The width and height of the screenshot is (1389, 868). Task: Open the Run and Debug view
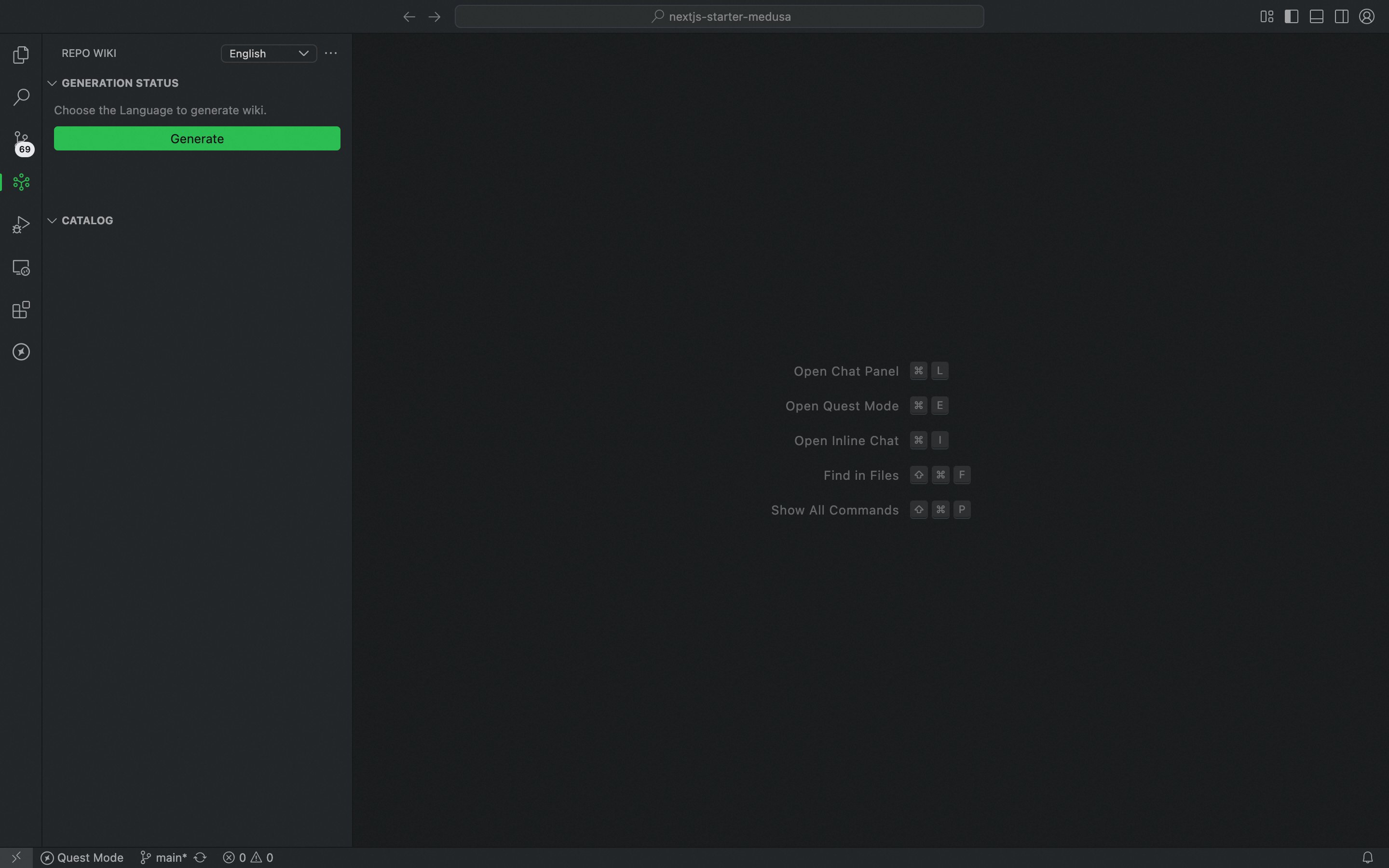[21, 224]
